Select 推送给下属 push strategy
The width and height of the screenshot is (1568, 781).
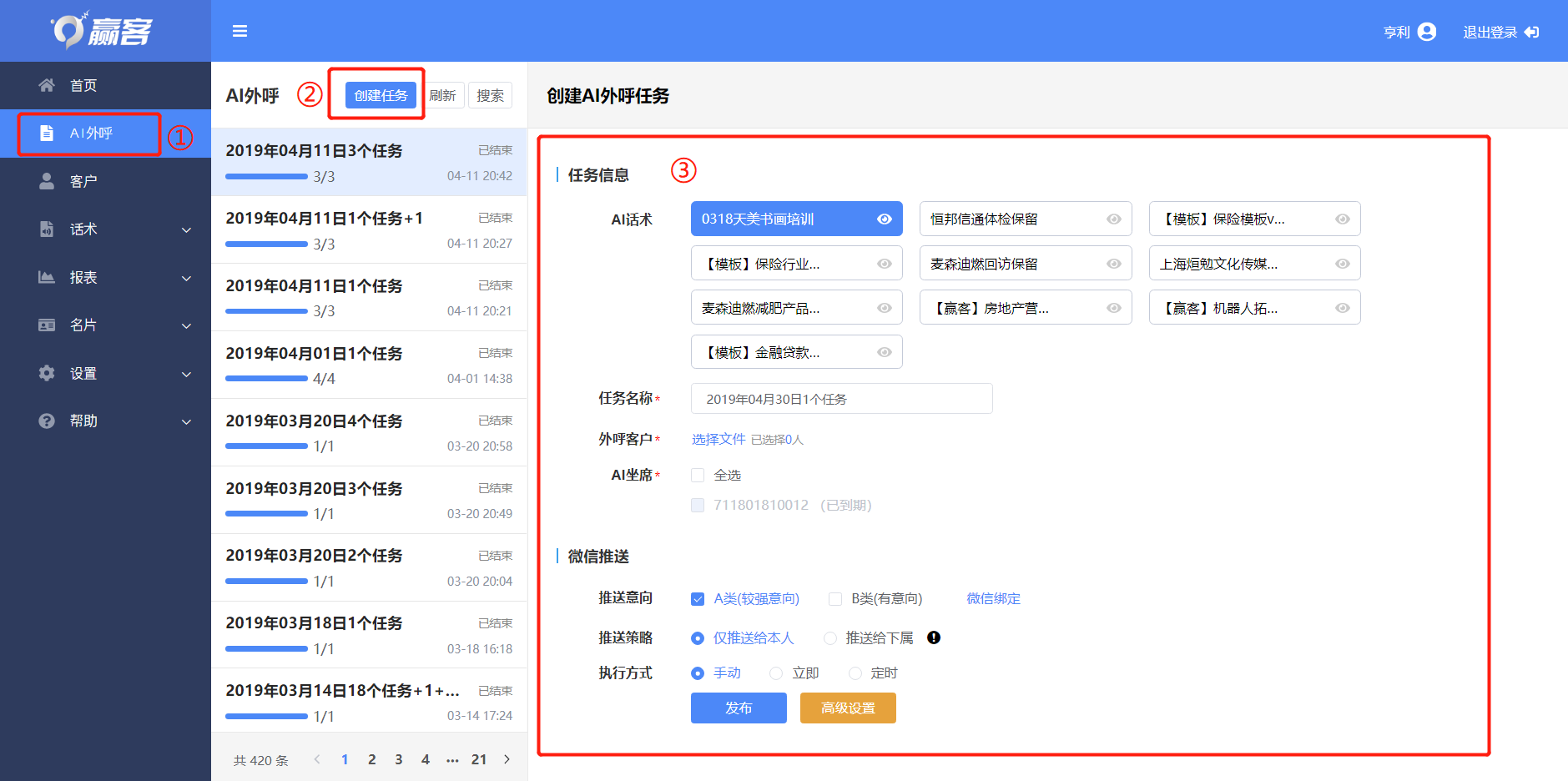829,638
